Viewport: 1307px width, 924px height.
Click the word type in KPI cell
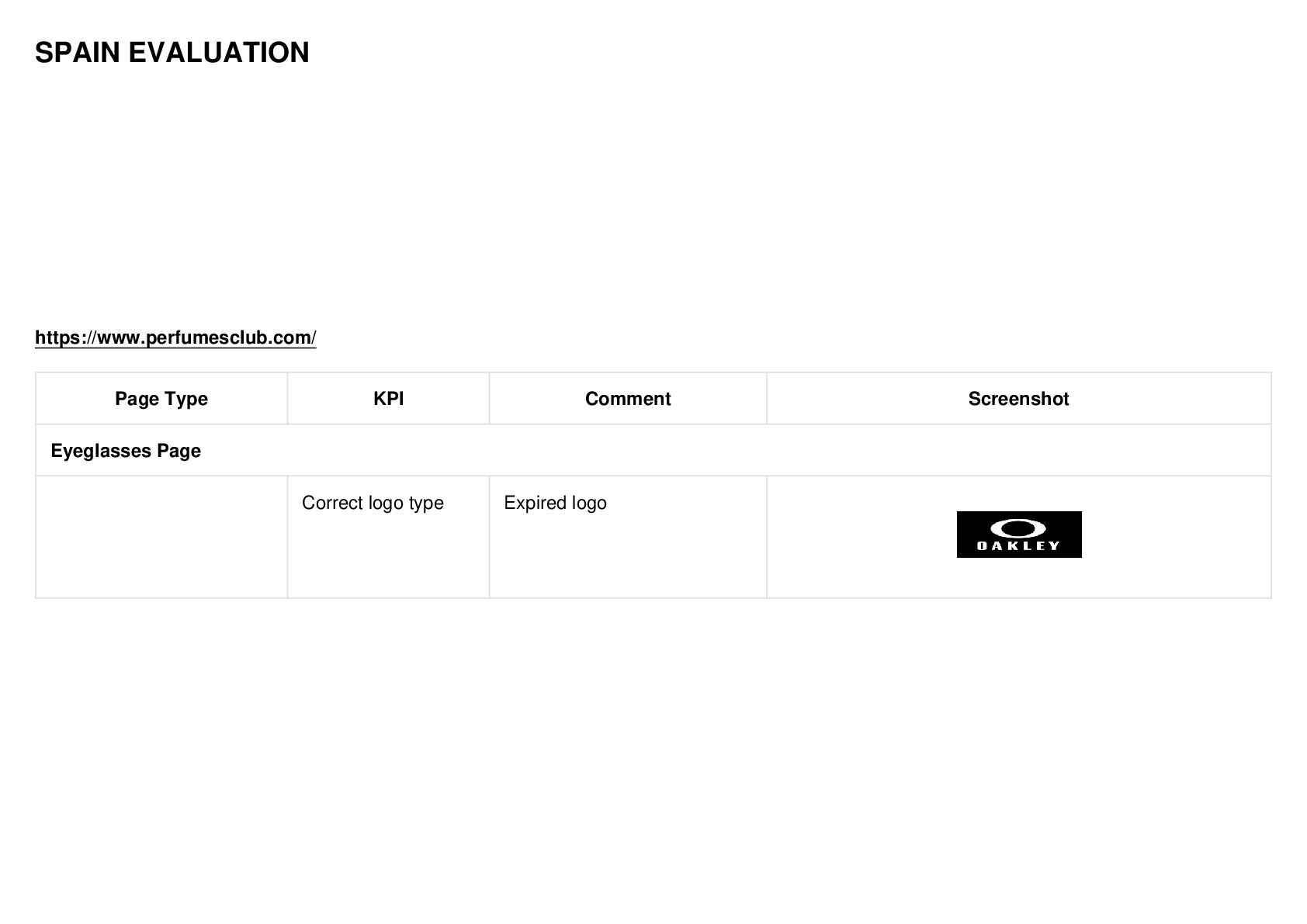click(426, 504)
